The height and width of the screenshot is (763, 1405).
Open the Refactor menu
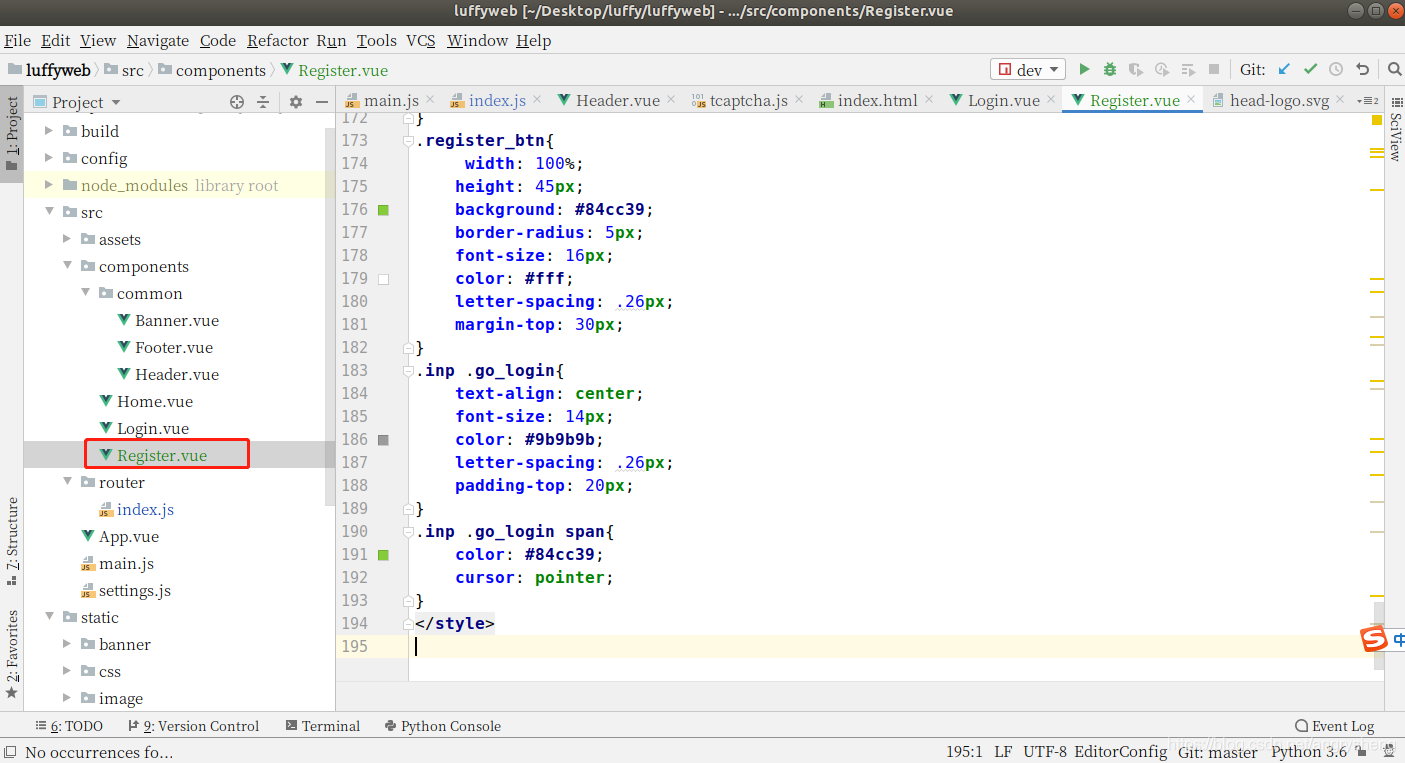tap(277, 40)
